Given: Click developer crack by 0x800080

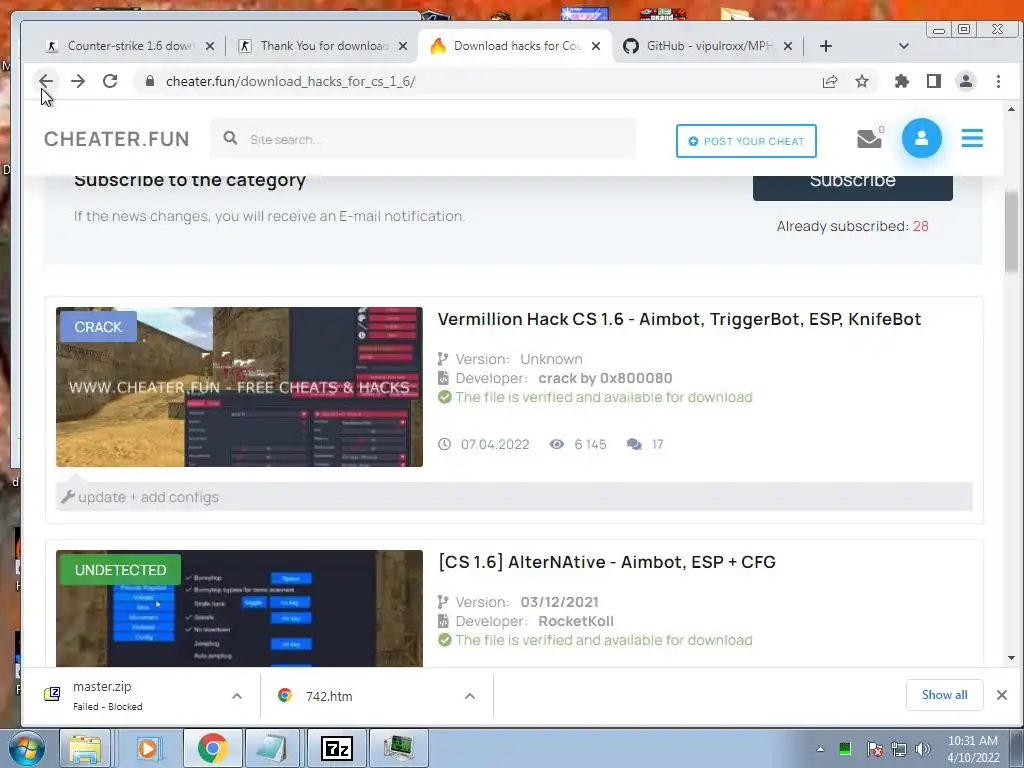Looking at the screenshot, I should (605, 378).
